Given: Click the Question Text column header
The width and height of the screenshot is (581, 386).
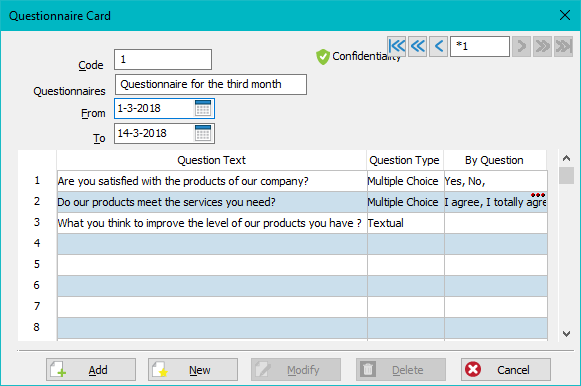Looking at the screenshot, I should pyautogui.click(x=212, y=160).
